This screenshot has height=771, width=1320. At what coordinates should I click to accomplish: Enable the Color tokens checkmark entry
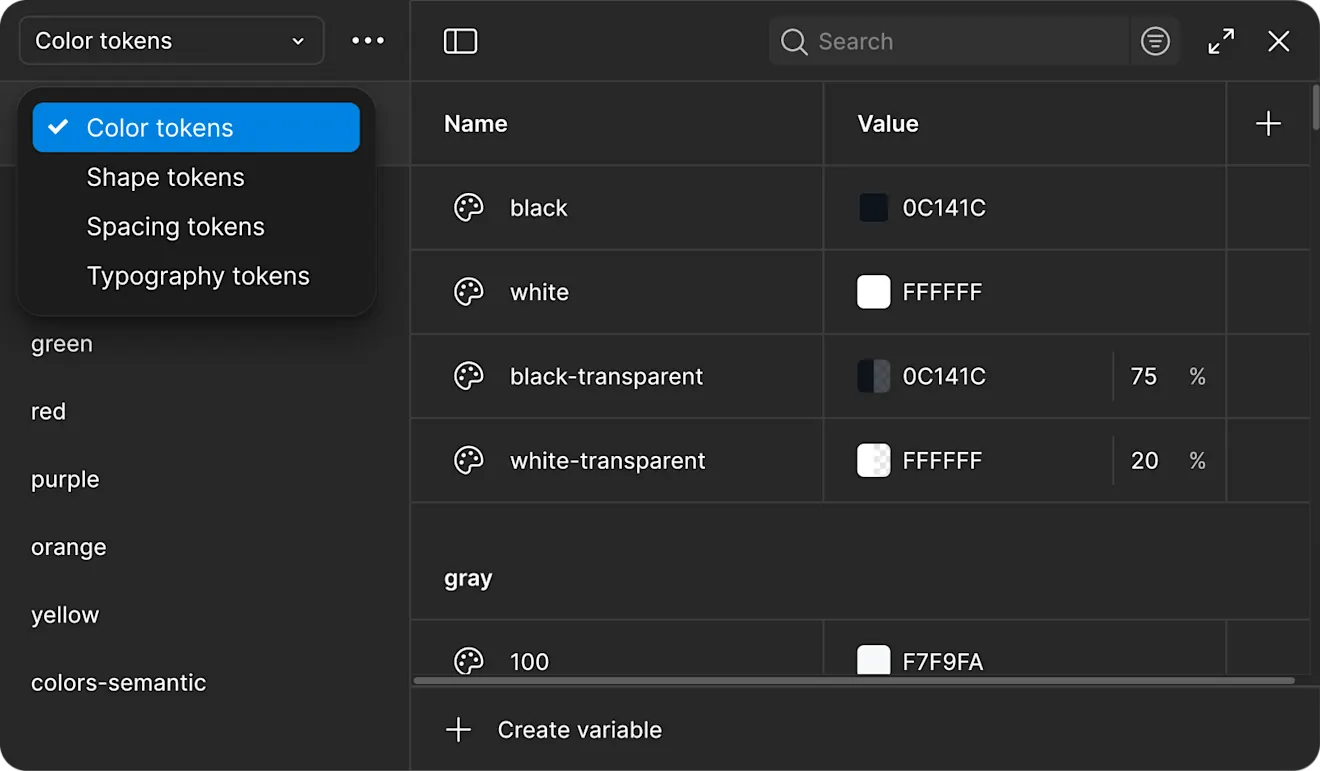[159, 127]
